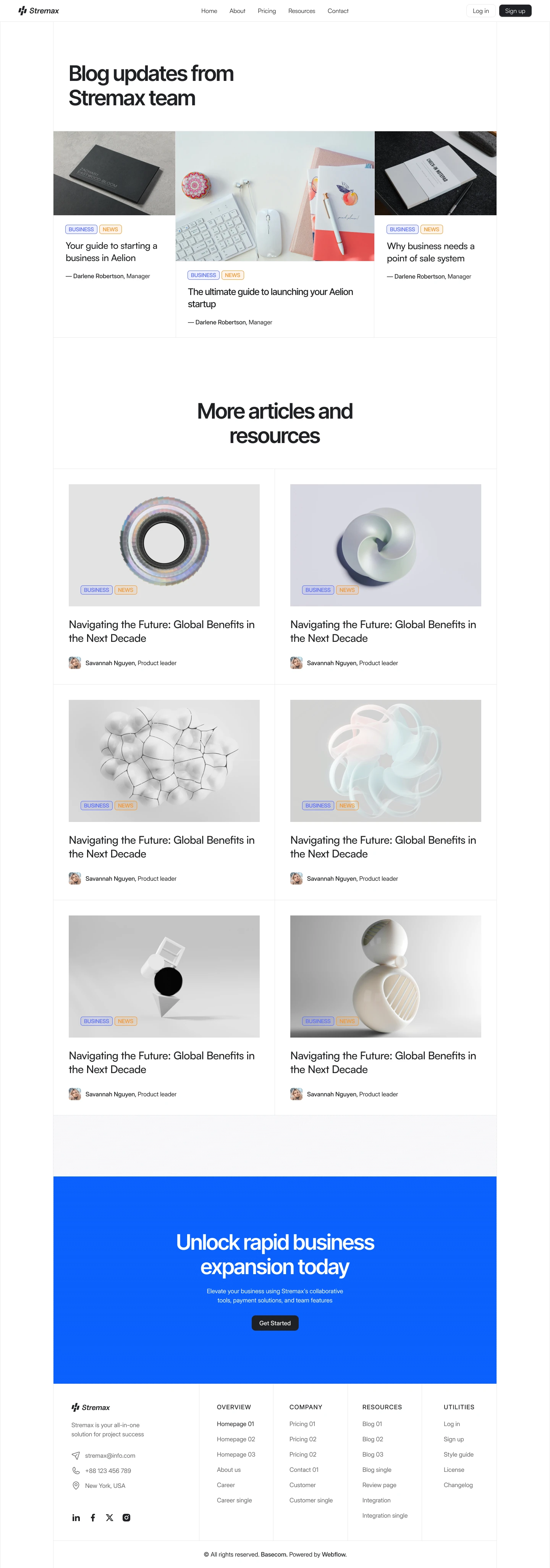Open the Pricing menu item
Screen dimensions: 550x1568
267,11
